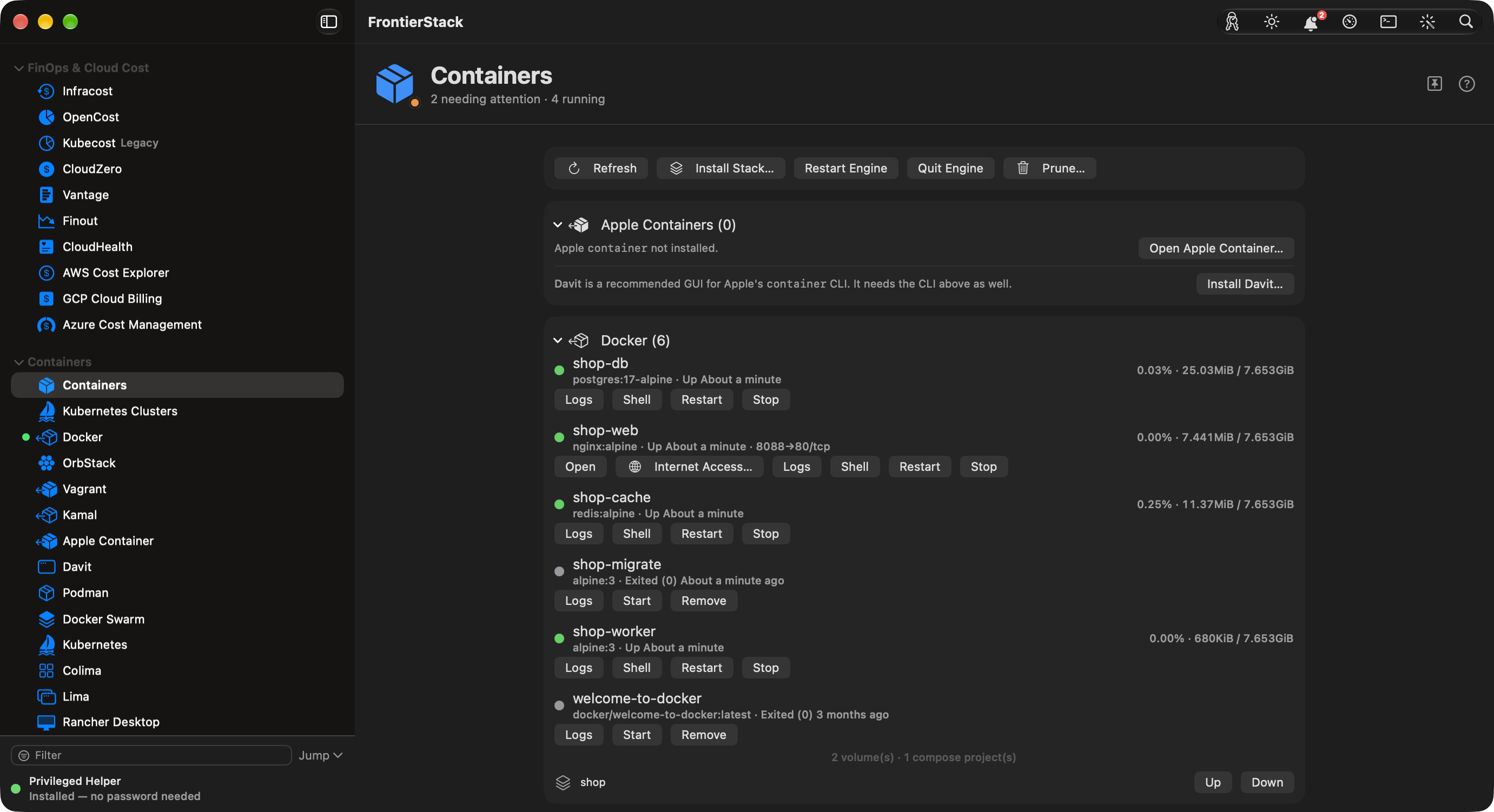Open the notifications bell with badge
The image size is (1494, 812).
click(x=1311, y=22)
